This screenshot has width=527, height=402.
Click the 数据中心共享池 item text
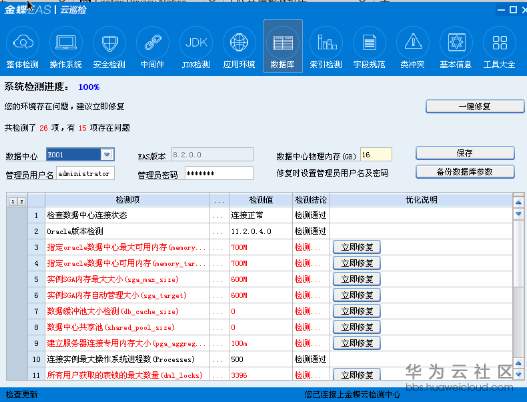pyautogui.click(x=111, y=327)
